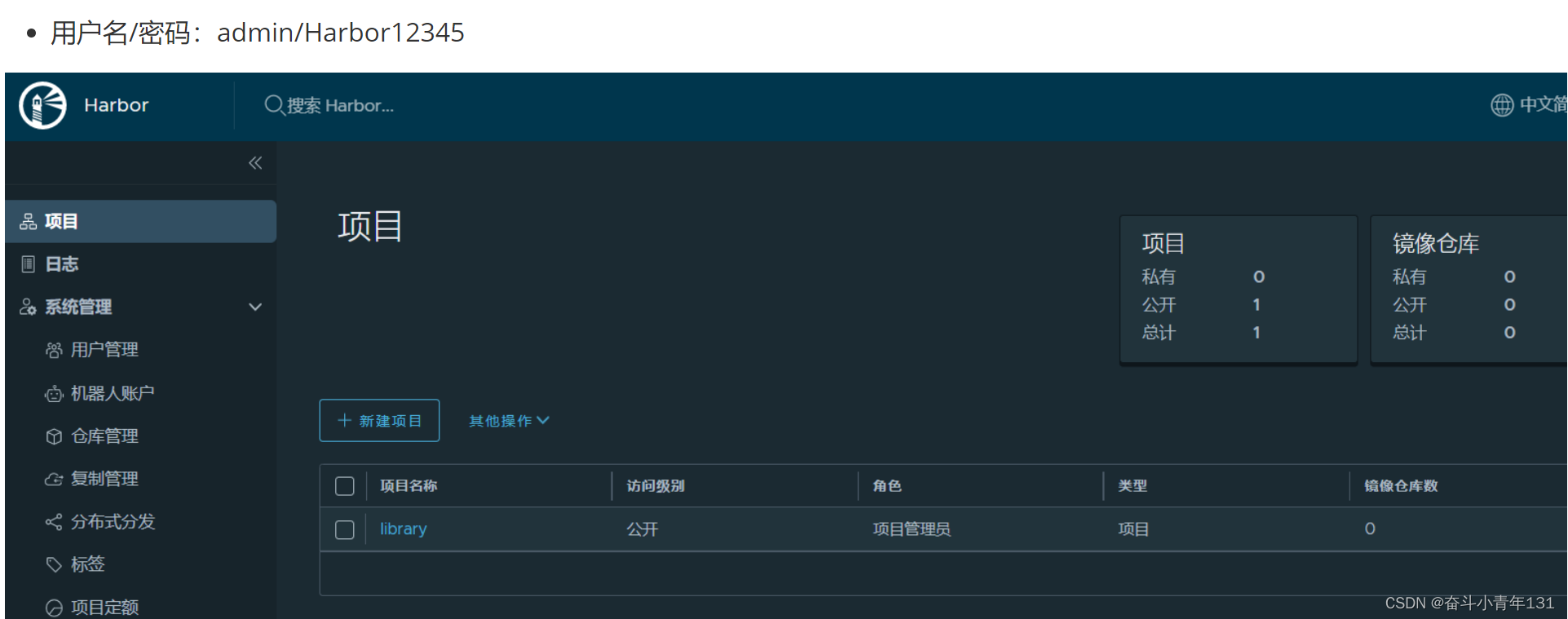Screen dimensions: 1568x619
Task: Click the 用户管理 users icon
Action: (x=54, y=350)
